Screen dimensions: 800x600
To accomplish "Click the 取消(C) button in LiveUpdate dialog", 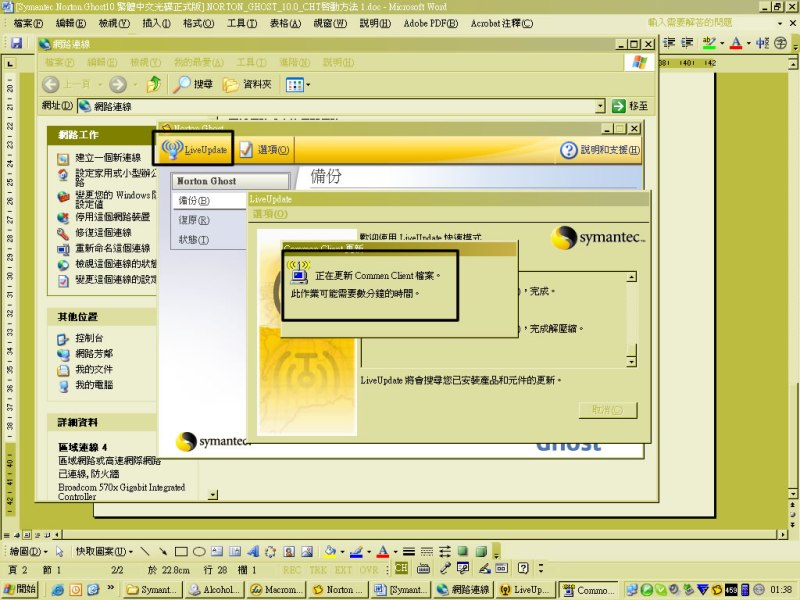I will tap(608, 410).
